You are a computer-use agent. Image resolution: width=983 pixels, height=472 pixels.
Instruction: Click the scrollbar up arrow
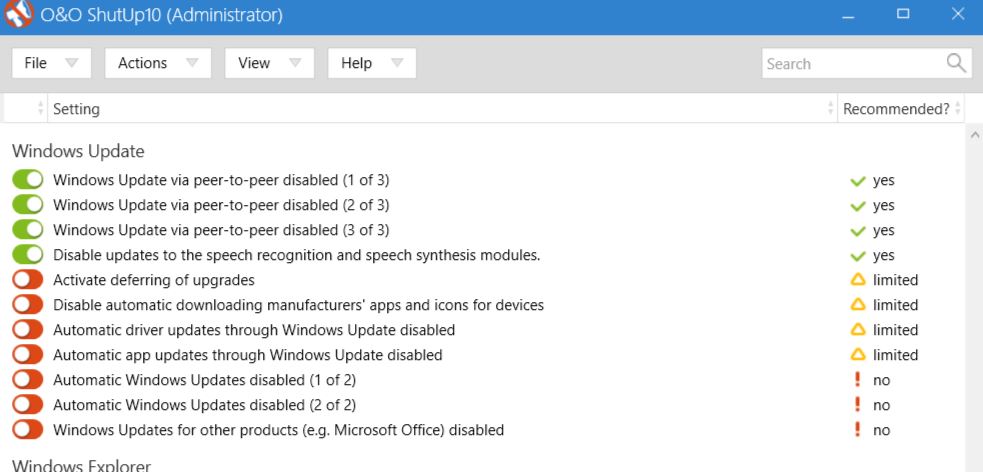tap(975, 134)
